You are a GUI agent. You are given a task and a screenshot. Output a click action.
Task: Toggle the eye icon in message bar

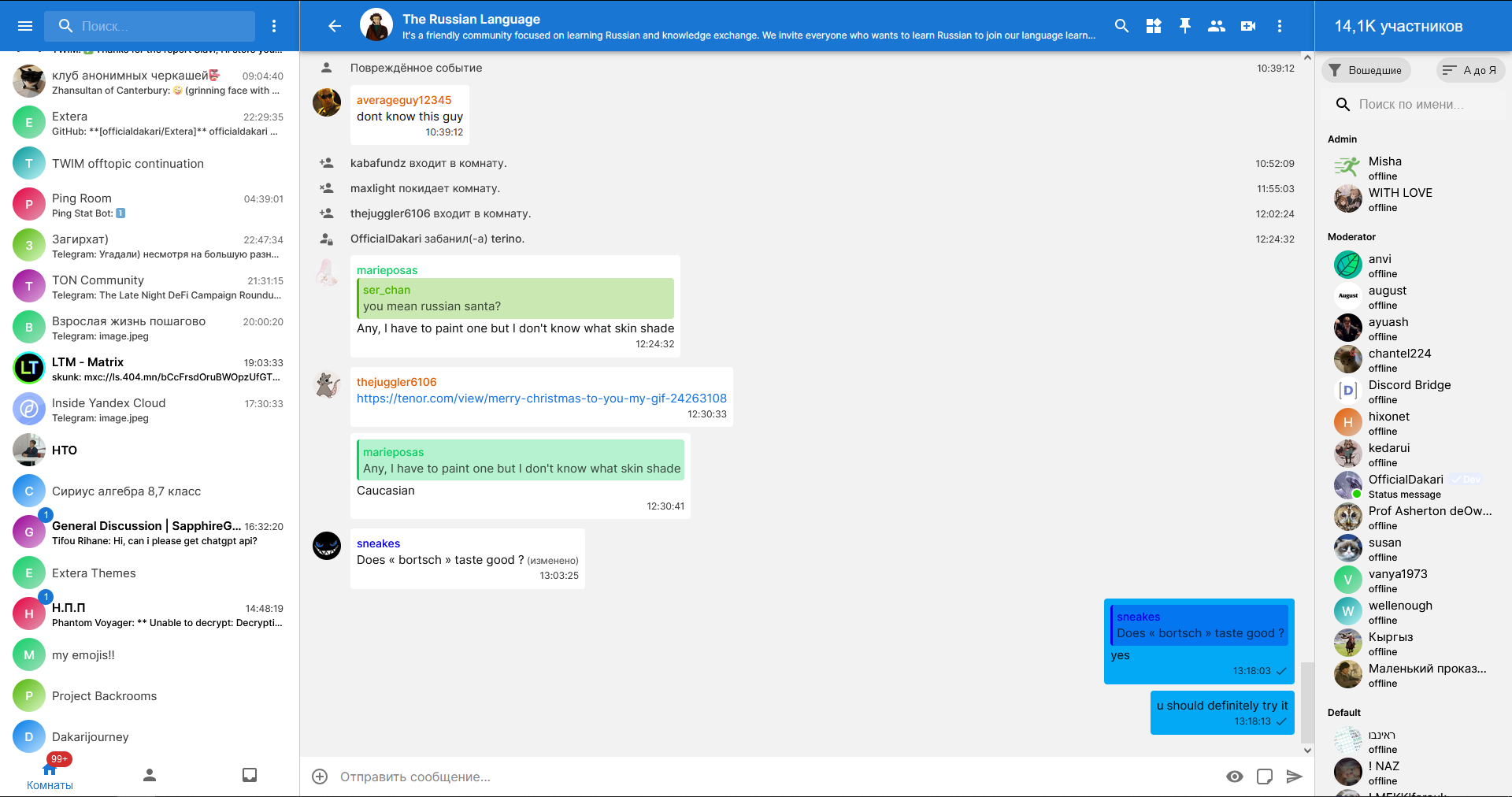click(x=1235, y=777)
